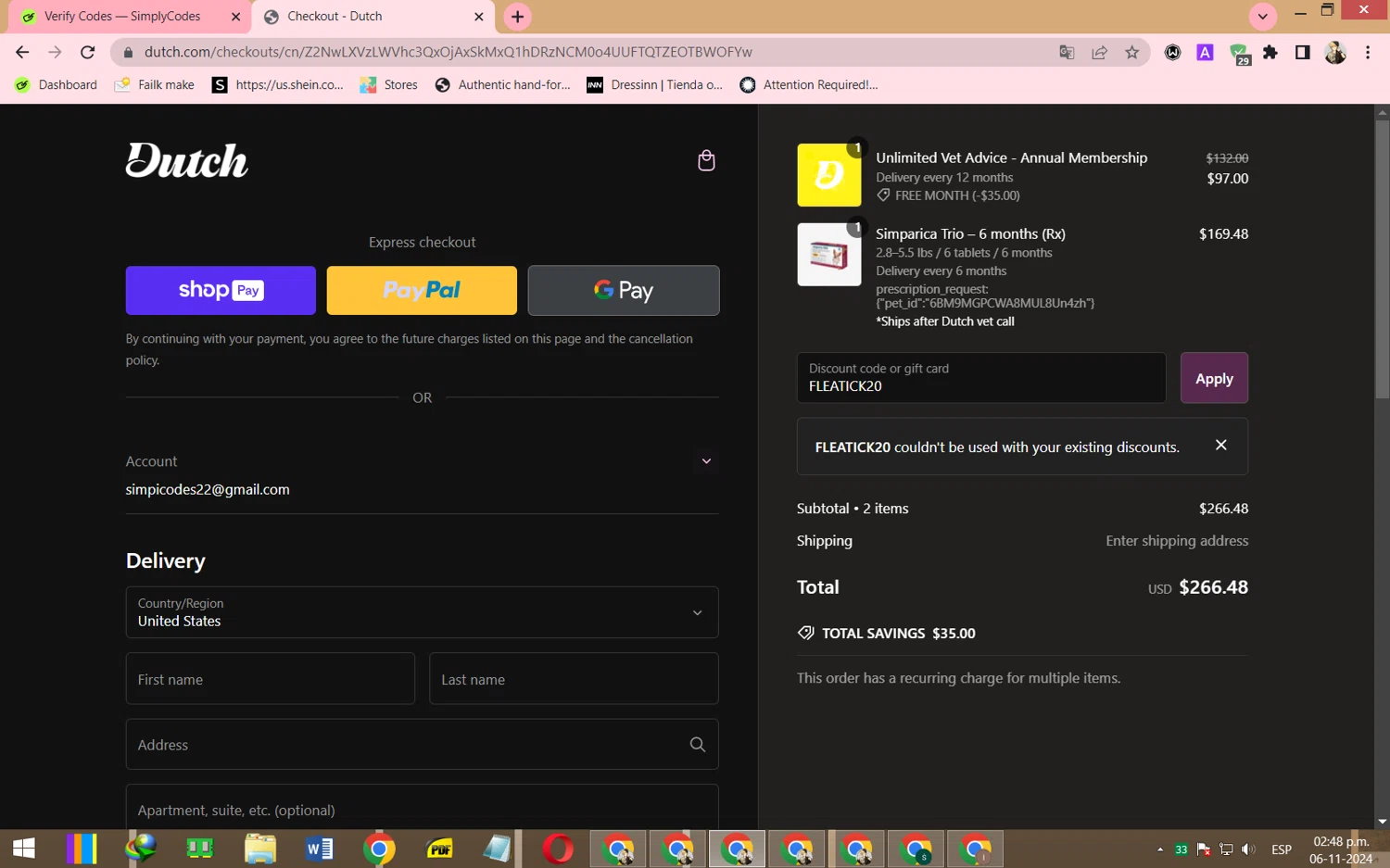Click the Unlimited Vet Advice product thumbnail

tap(829, 175)
